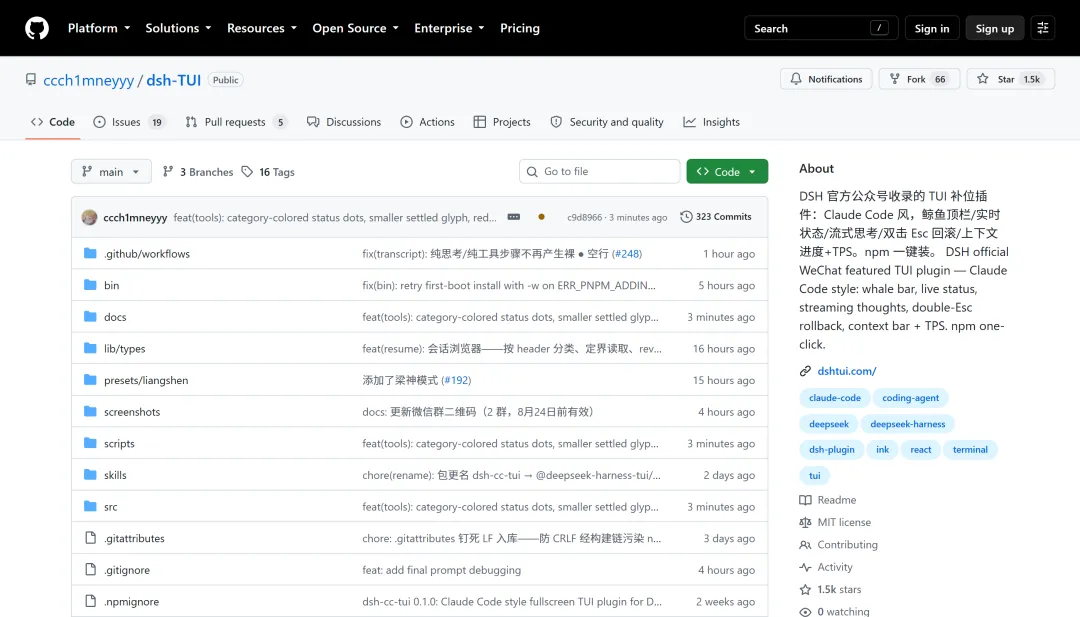Screen dimensions: 1080x617
Task: Click the star icon to star repository
Action: [x=983, y=79]
